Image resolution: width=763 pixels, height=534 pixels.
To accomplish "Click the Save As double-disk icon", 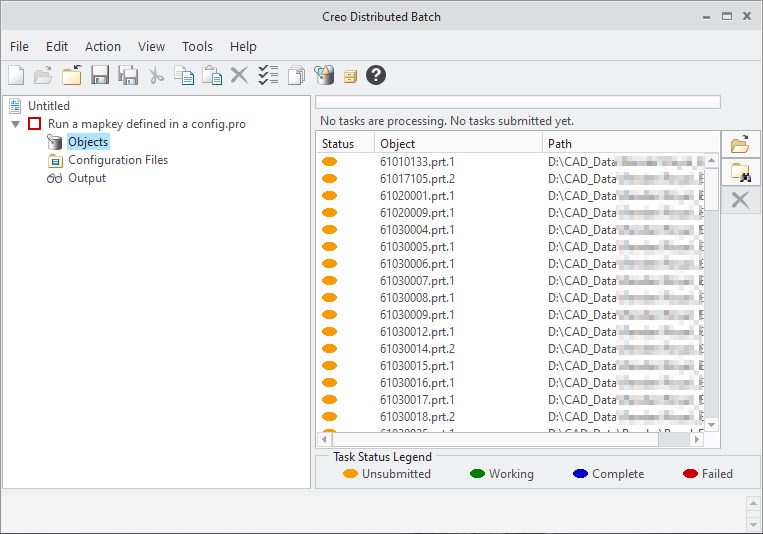I will (128, 75).
